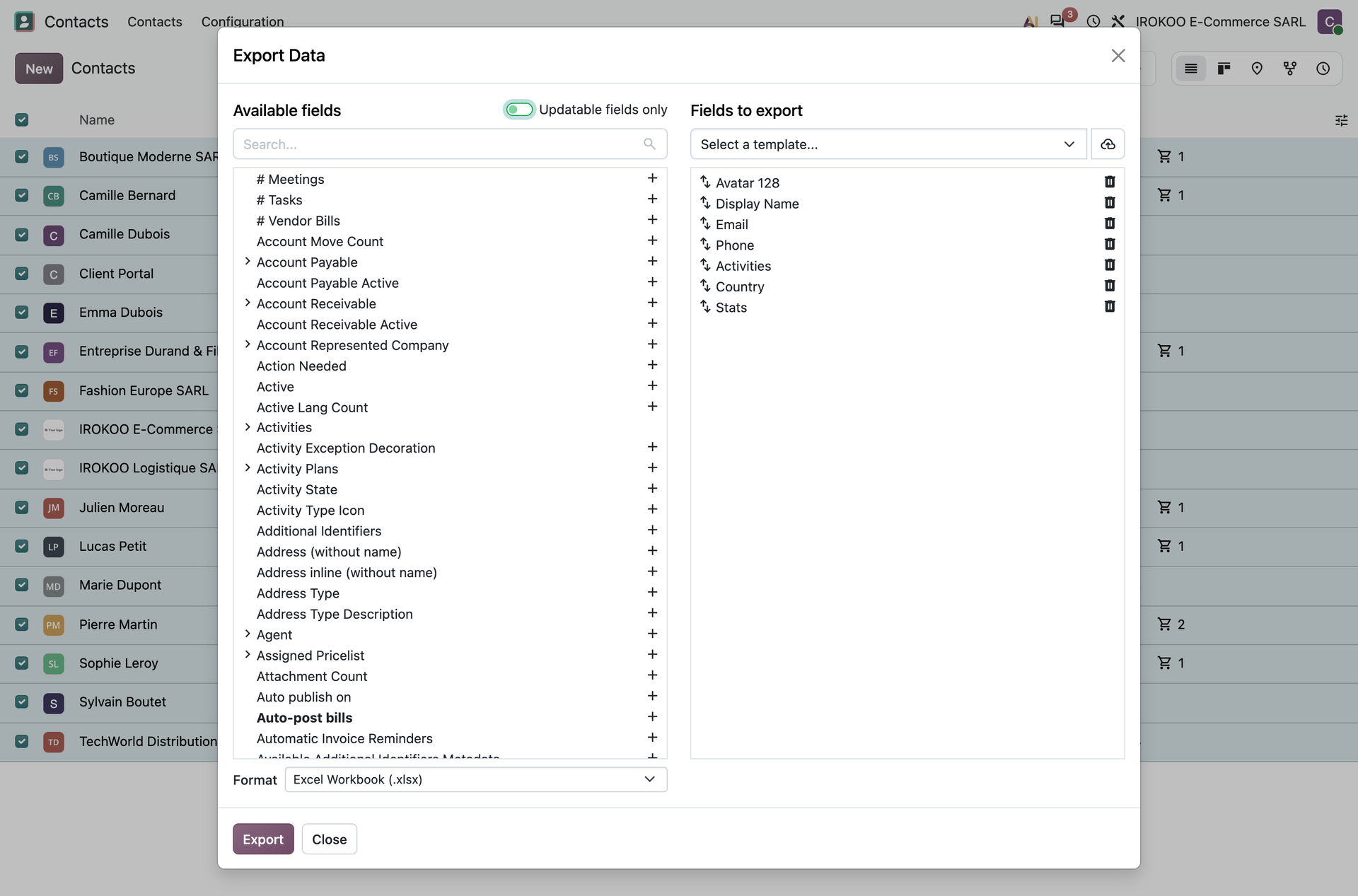Screen dimensions: 1358x896
Task: Open the Format dropdown showing Excel Workbook
Action: pyautogui.click(x=475, y=779)
